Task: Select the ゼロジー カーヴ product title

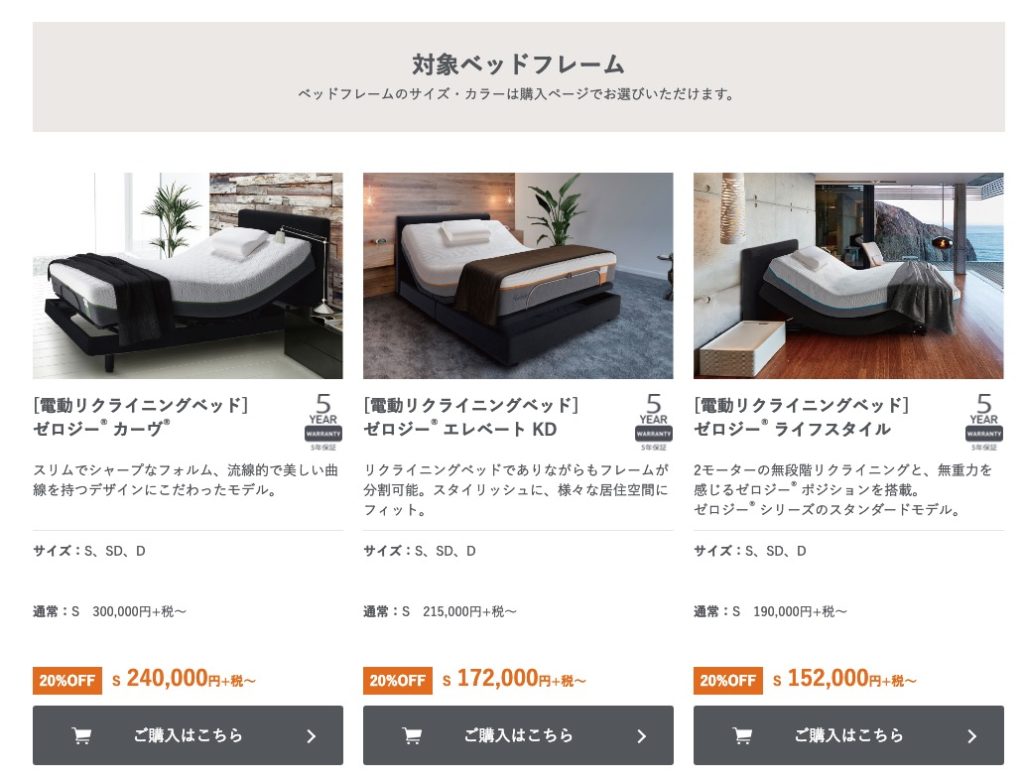Action: coord(101,429)
